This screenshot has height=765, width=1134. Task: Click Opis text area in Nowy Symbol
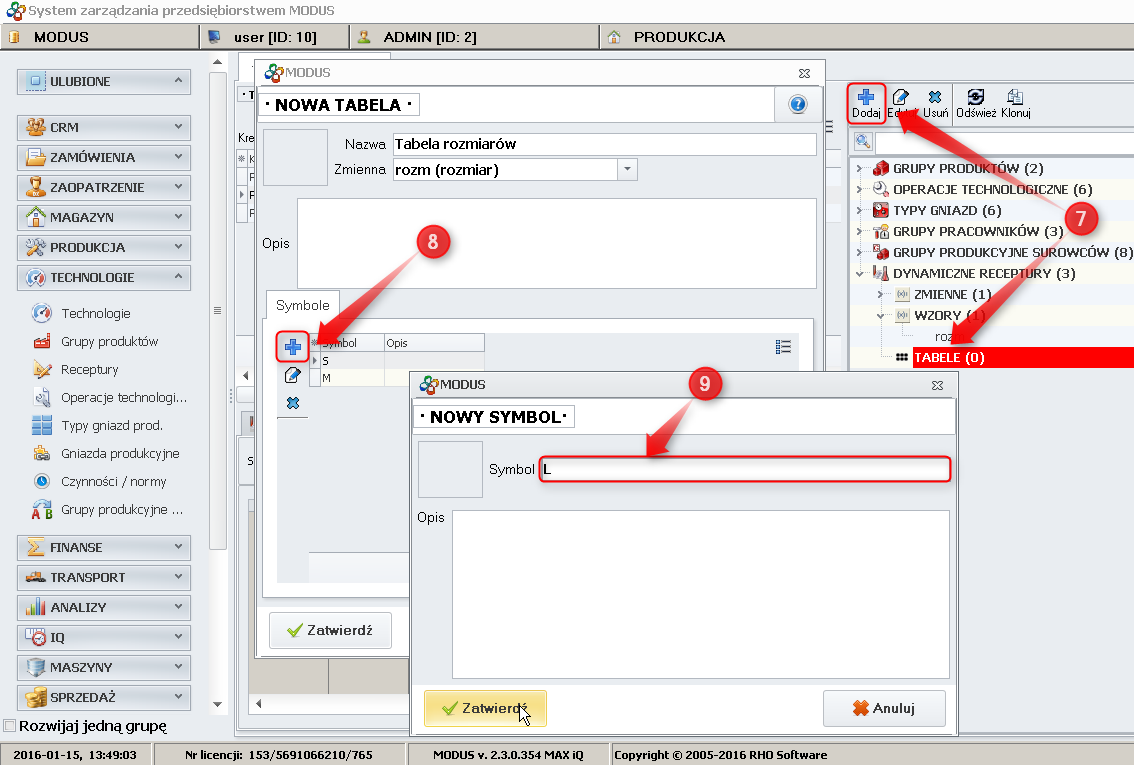(x=701, y=594)
